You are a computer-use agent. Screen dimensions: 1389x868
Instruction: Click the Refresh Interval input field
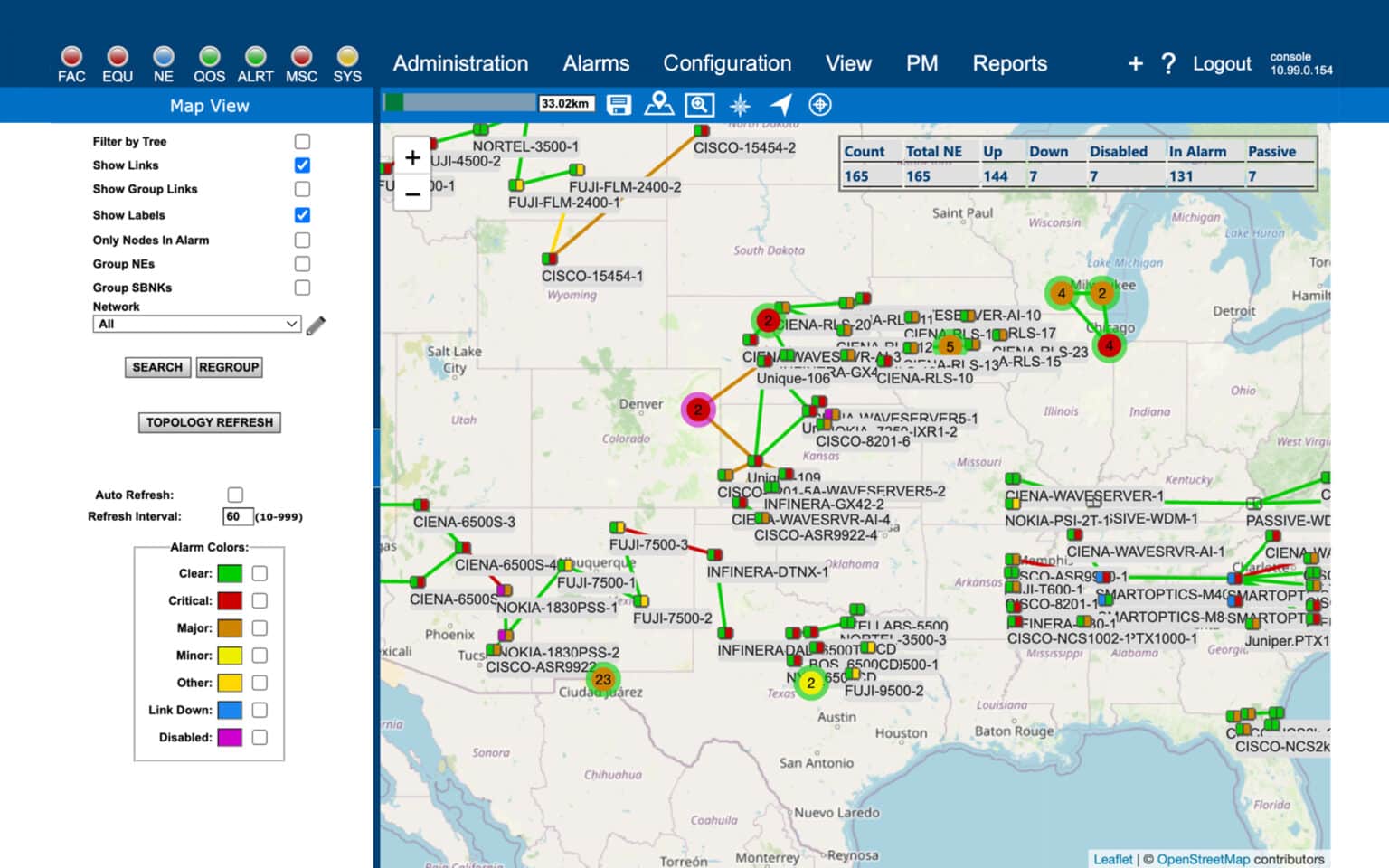pos(237,517)
